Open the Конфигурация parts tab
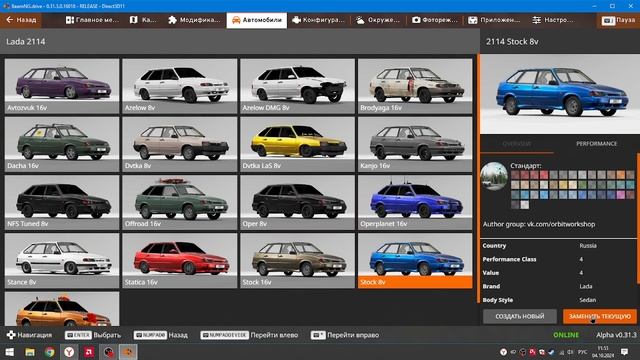The height and width of the screenshot is (360, 640). click(x=318, y=20)
